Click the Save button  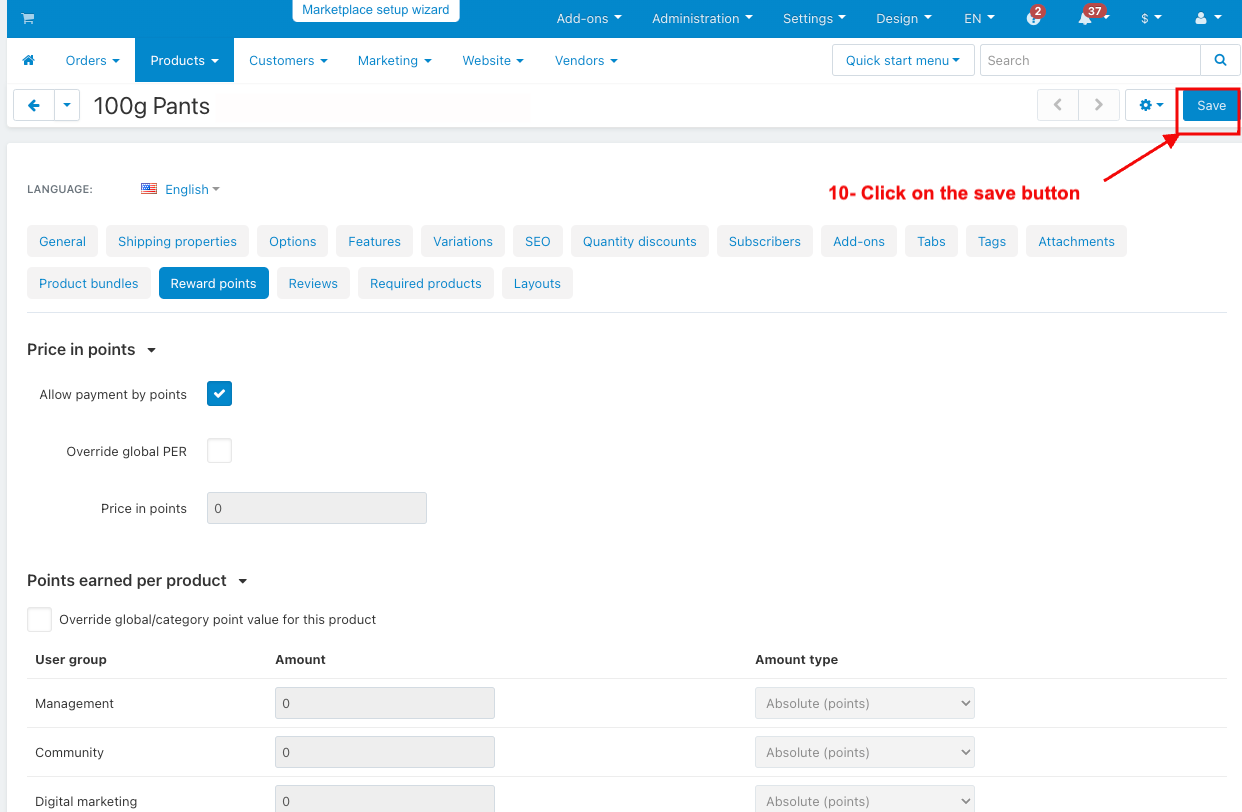tap(1211, 105)
